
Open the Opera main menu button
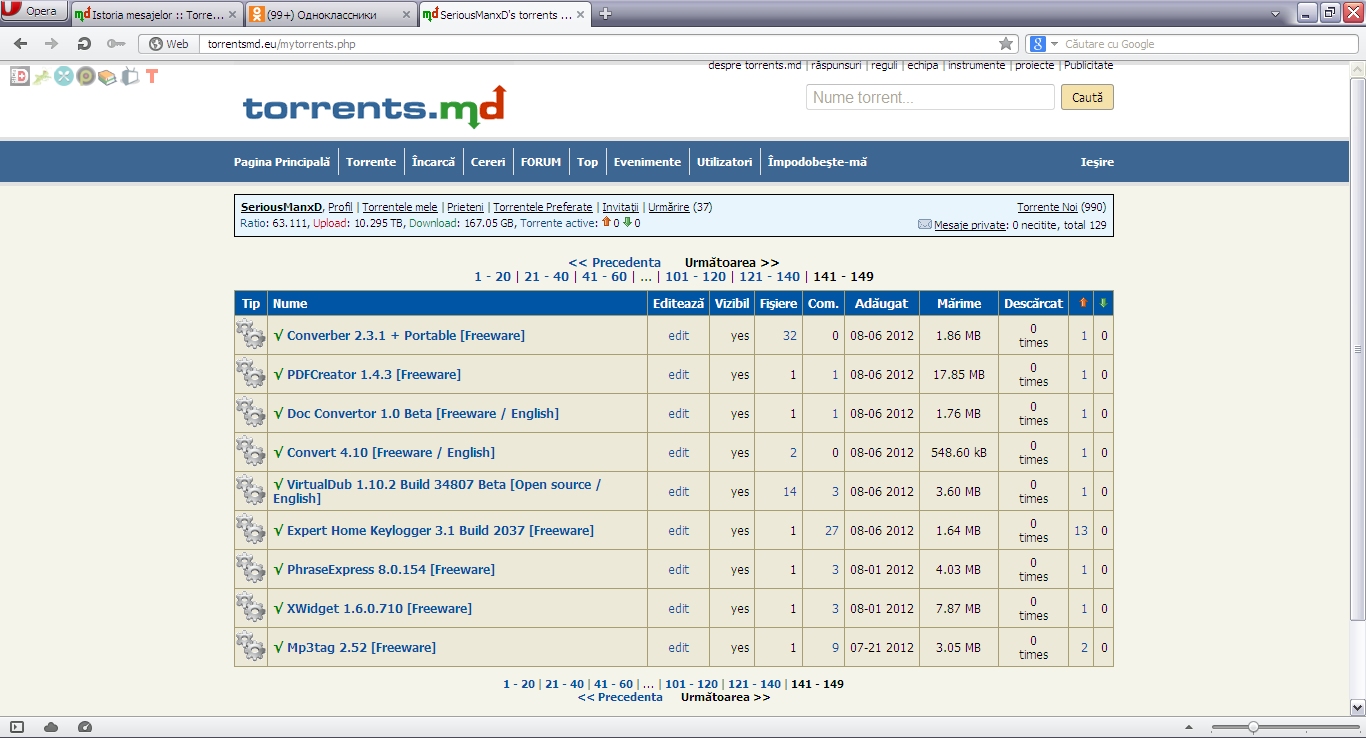click(x=35, y=11)
